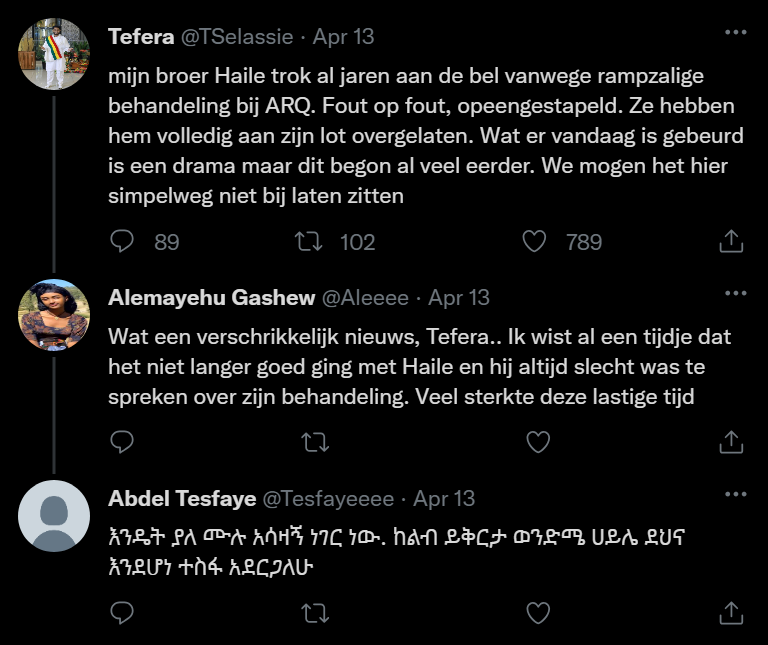Image resolution: width=768 pixels, height=645 pixels.
Task: Reply to Abdel Tesfaye's tweet
Action: click(x=122, y=611)
